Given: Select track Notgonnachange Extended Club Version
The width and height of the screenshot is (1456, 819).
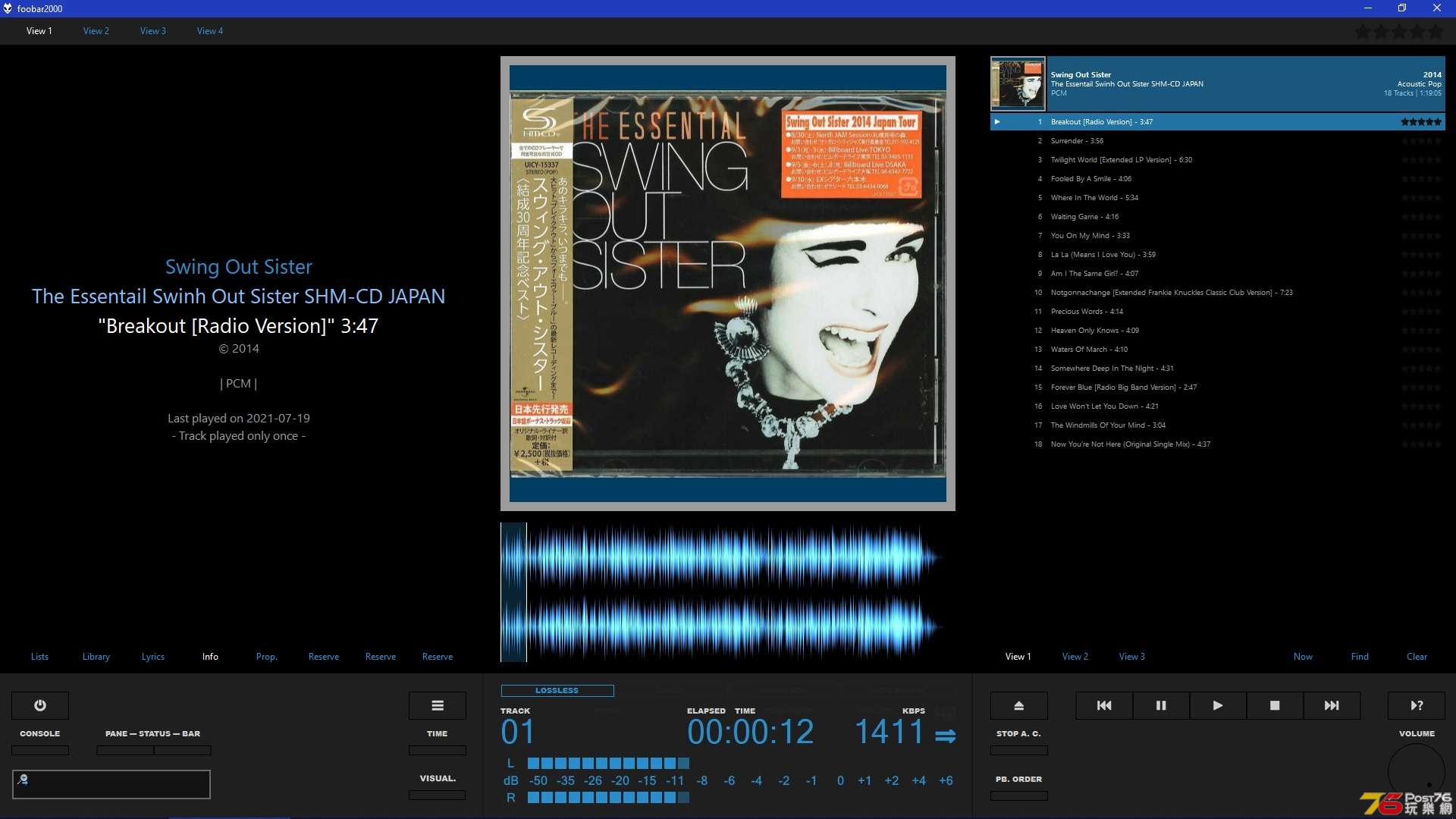Looking at the screenshot, I should [x=1217, y=293].
